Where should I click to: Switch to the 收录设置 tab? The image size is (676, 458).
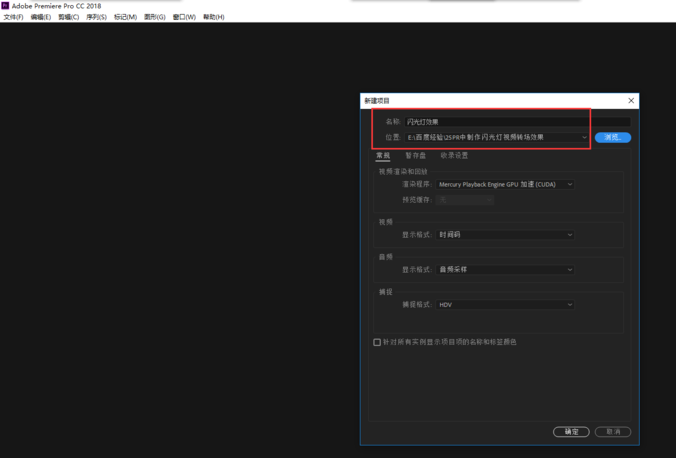454,155
